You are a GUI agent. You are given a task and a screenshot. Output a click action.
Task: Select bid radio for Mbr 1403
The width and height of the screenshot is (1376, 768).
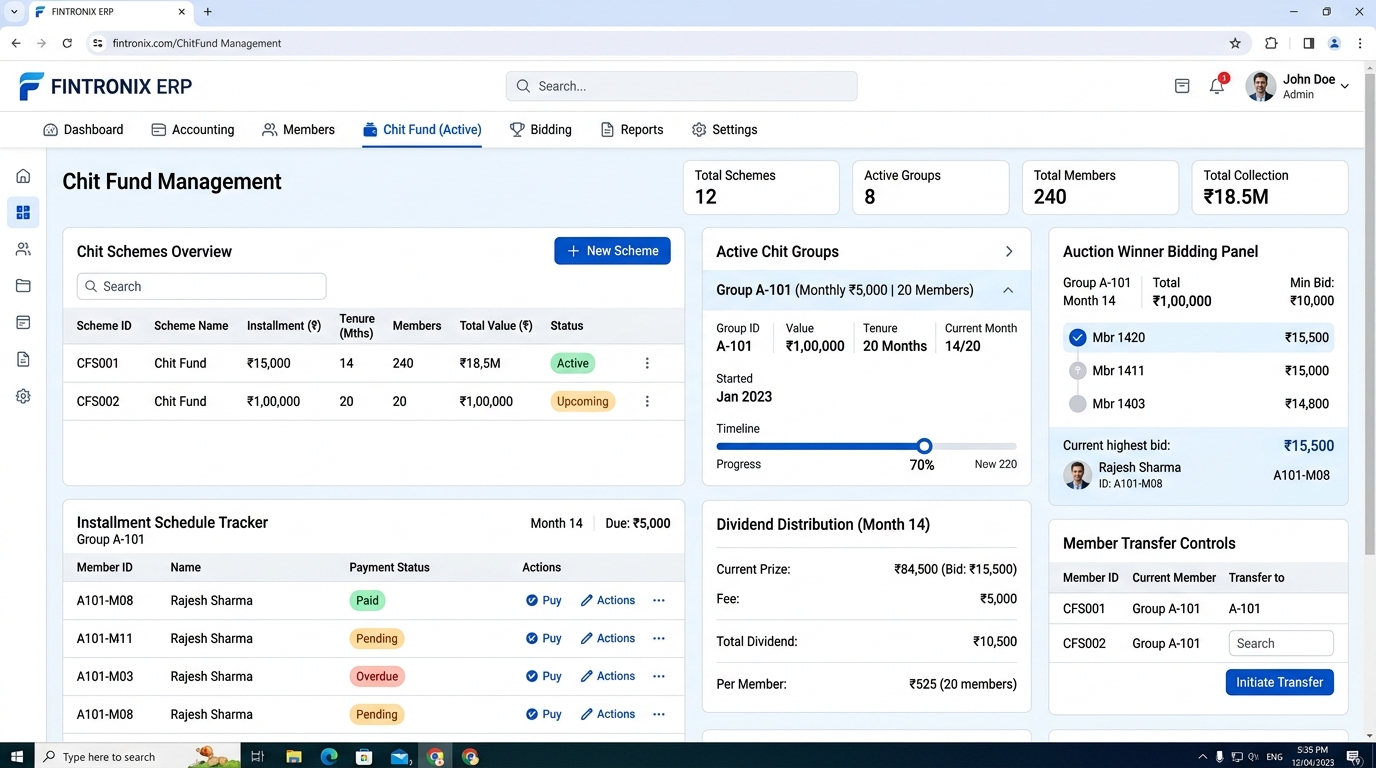(1077, 404)
